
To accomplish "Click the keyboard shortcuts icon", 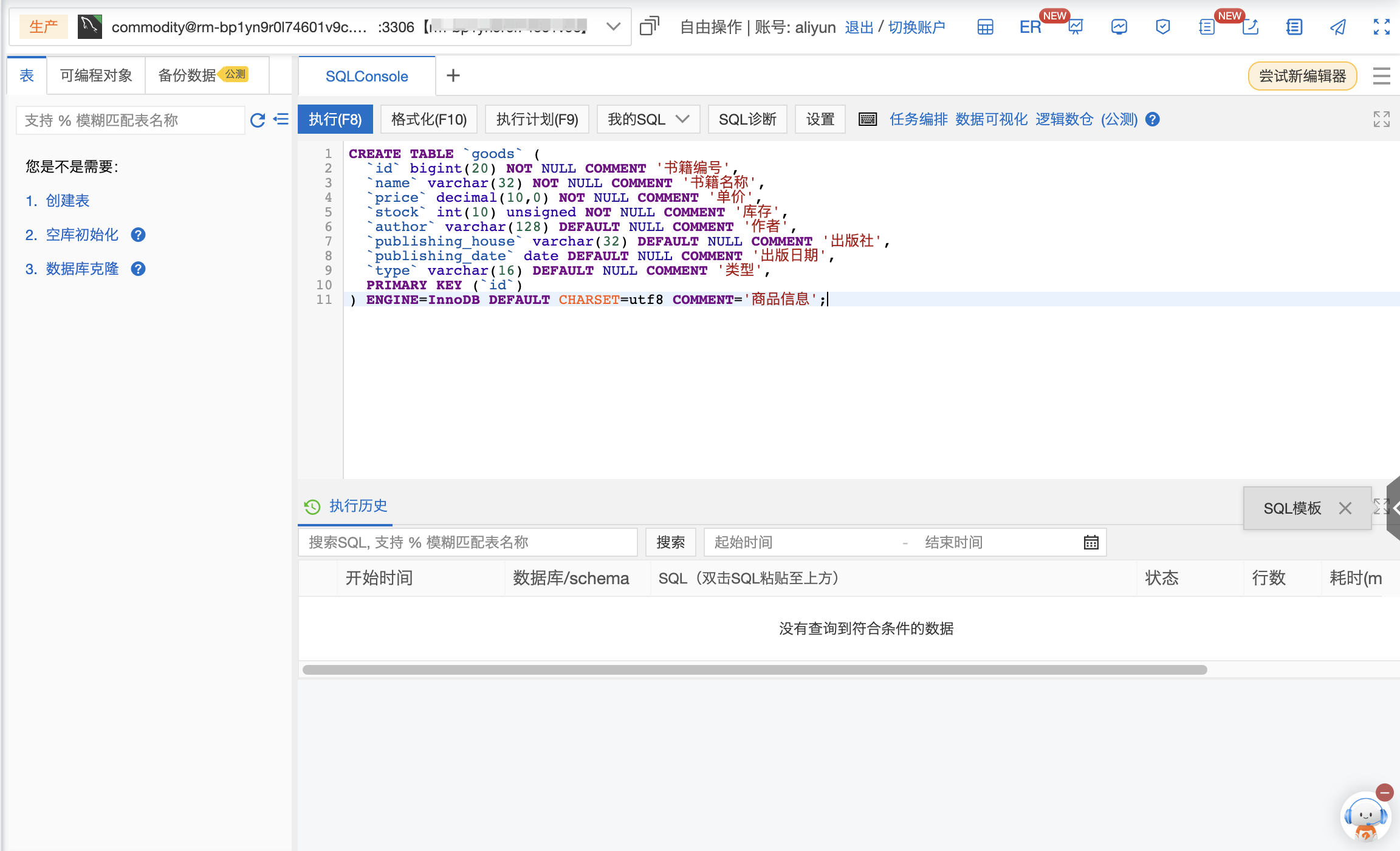I will pos(868,119).
